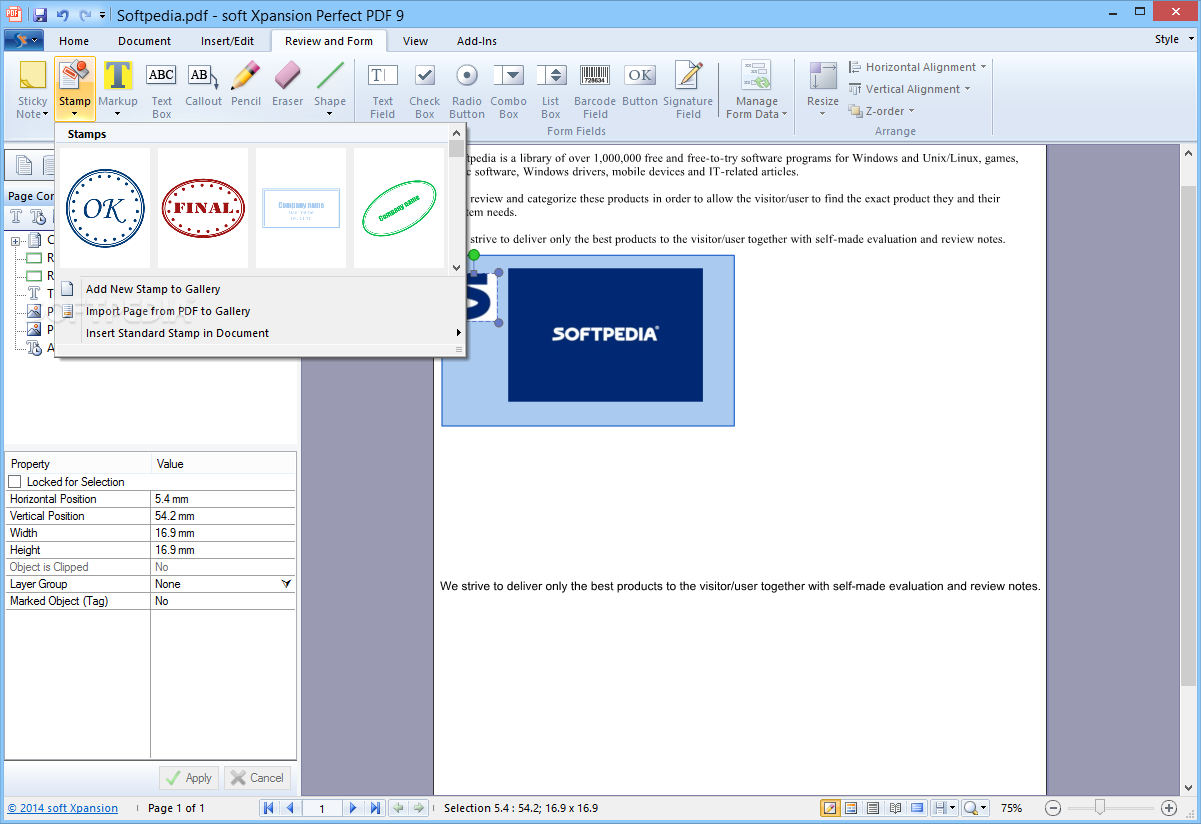Open the application menu button

pyautogui.click(x=23, y=40)
